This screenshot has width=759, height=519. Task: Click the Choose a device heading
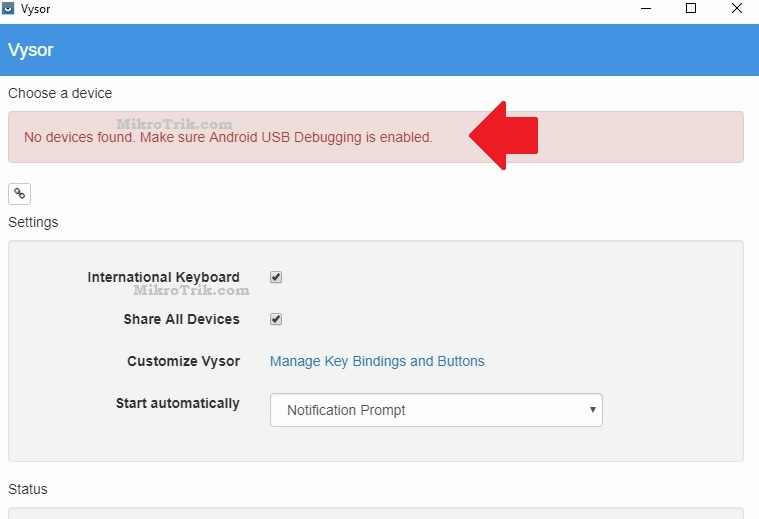[x=60, y=93]
